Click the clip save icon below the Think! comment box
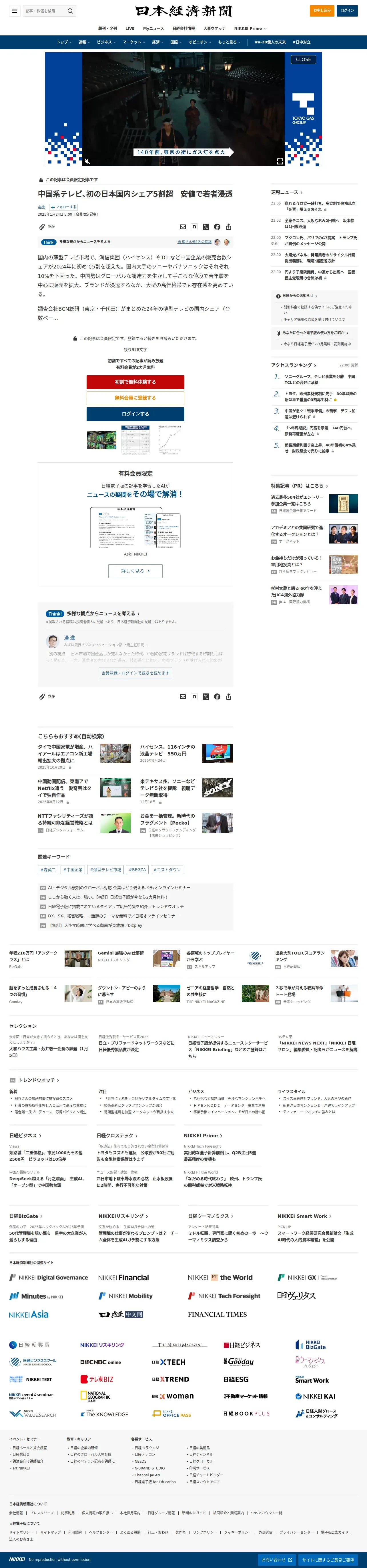 [42, 696]
